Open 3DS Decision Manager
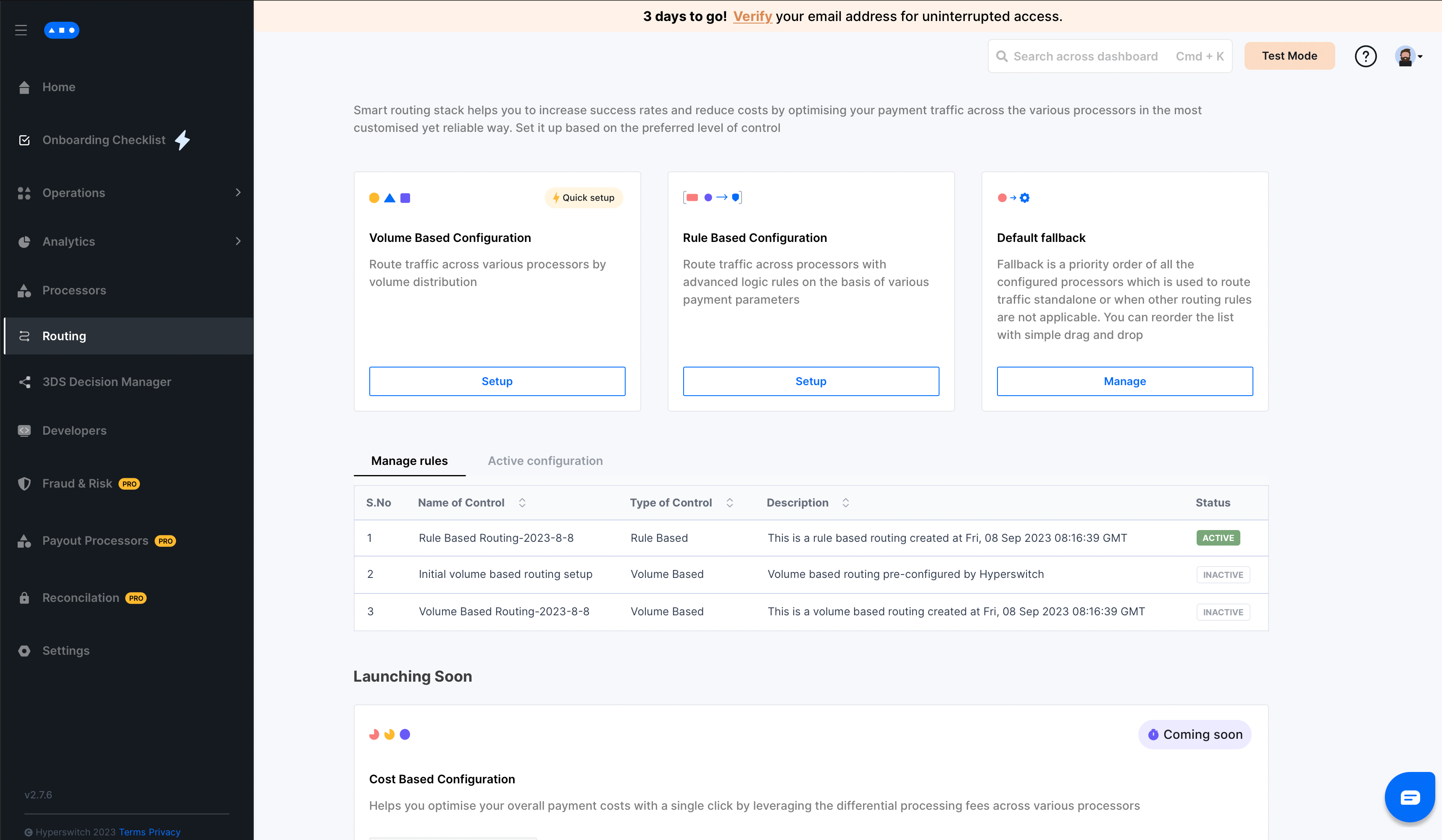The height and width of the screenshot is (840, 1442). click(x=106, y=382)
